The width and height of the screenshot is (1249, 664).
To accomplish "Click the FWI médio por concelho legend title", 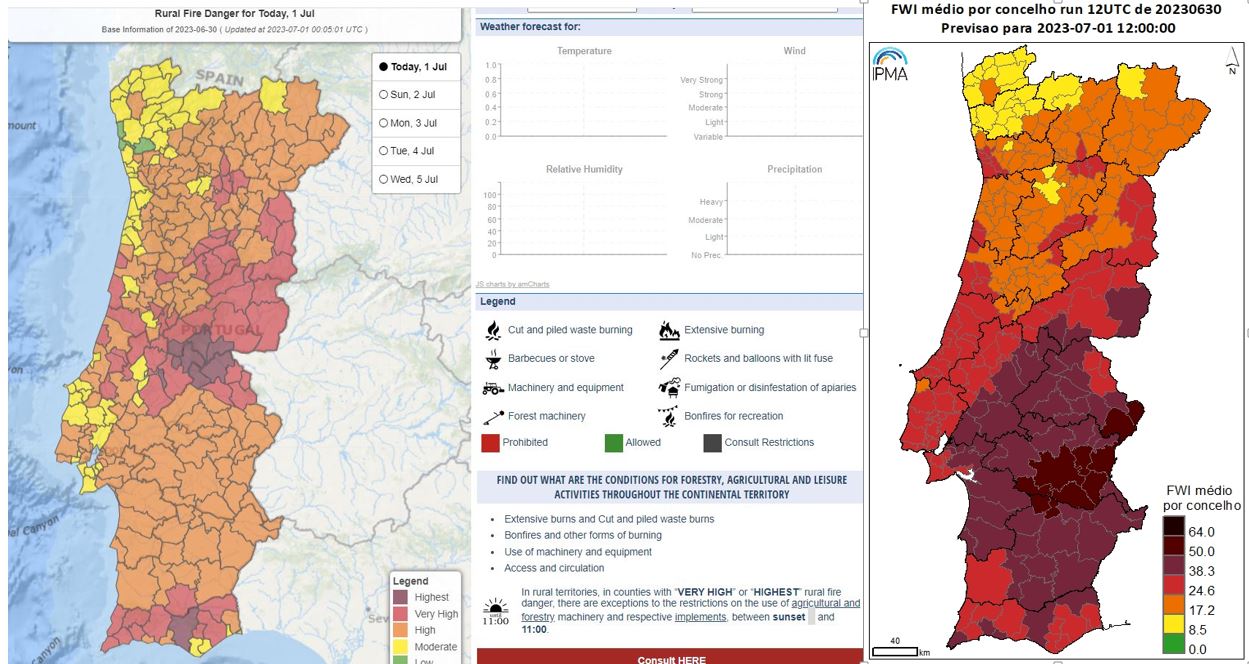I will [x=1203, y=498].
